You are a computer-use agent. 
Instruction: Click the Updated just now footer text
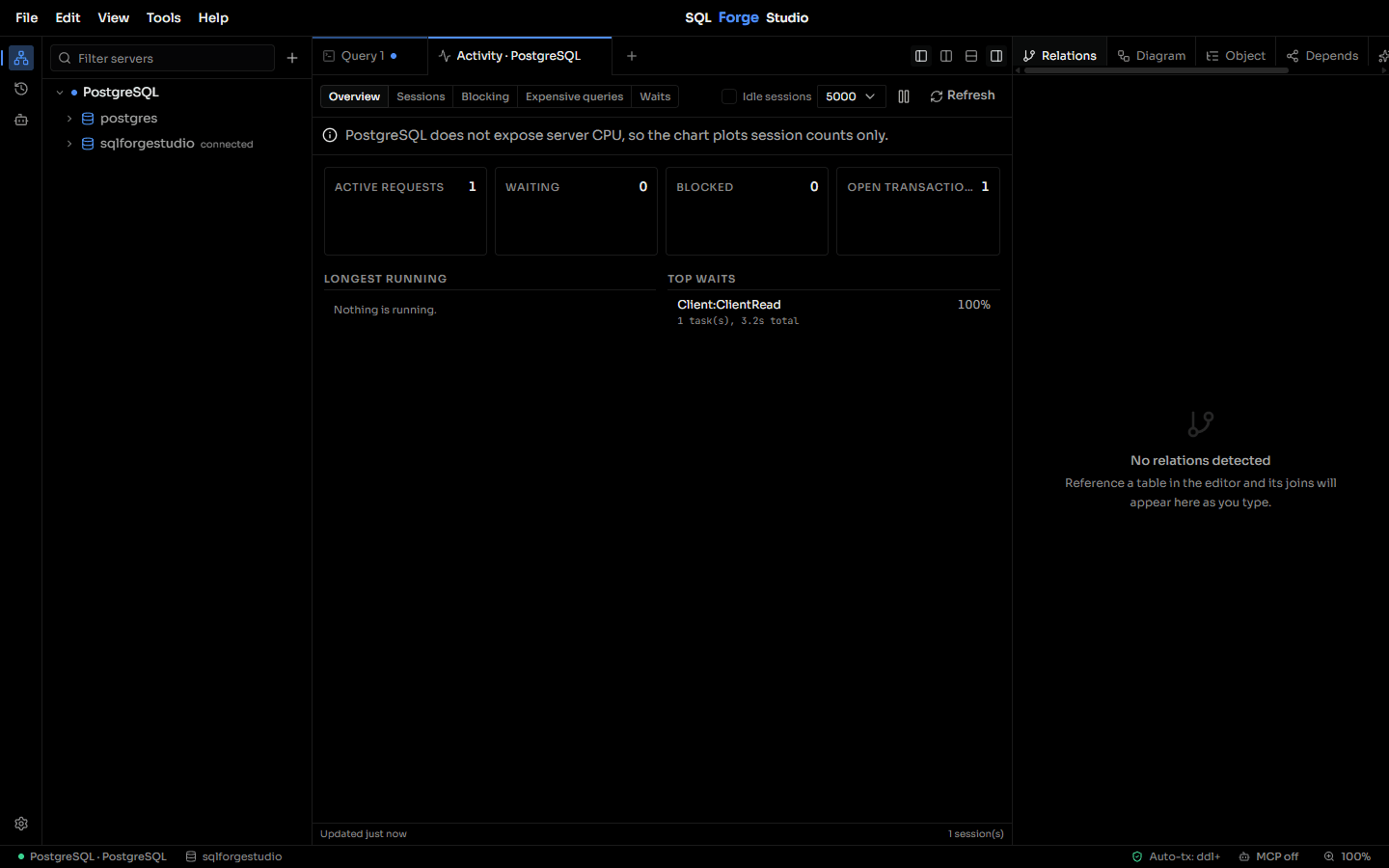coord(364,834)
